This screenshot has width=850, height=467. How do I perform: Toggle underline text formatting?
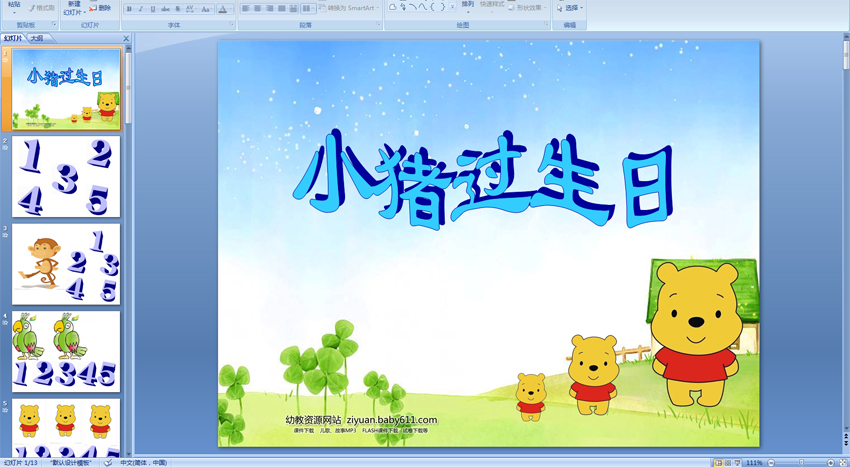coord(153,9)
